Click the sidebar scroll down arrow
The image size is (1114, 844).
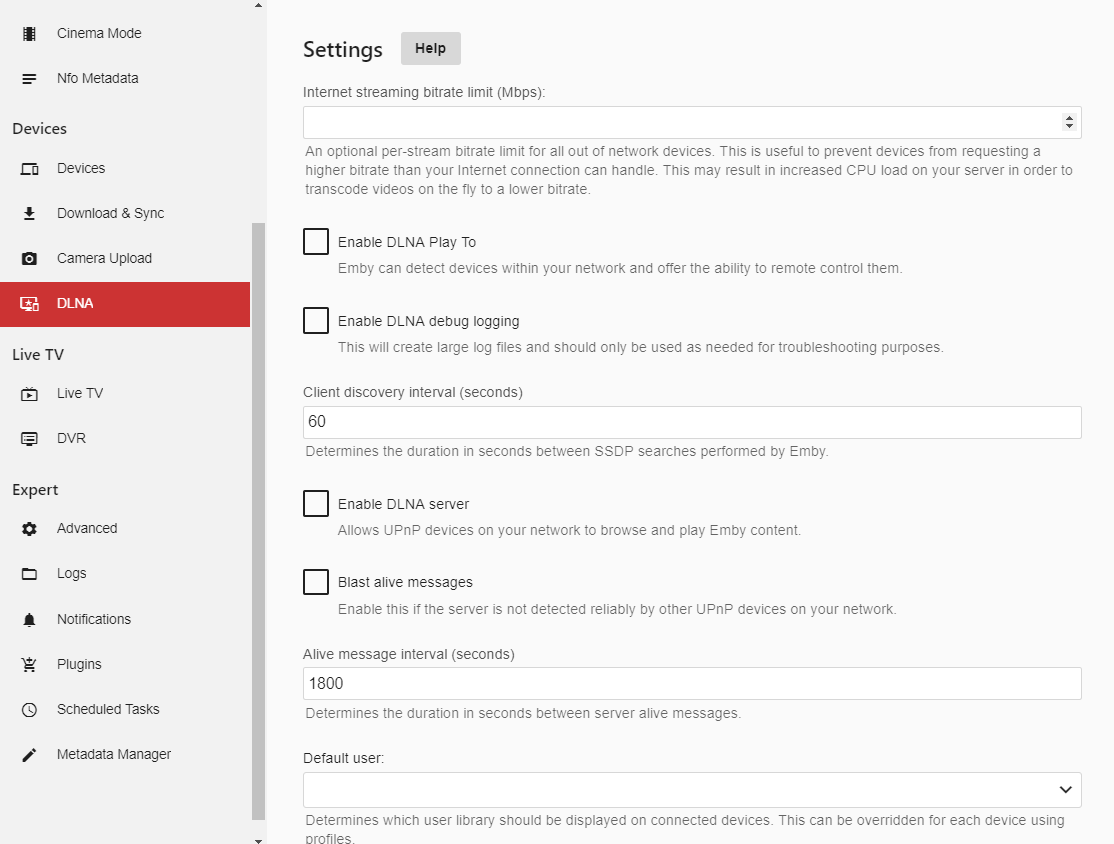click(x=259, y=840)
